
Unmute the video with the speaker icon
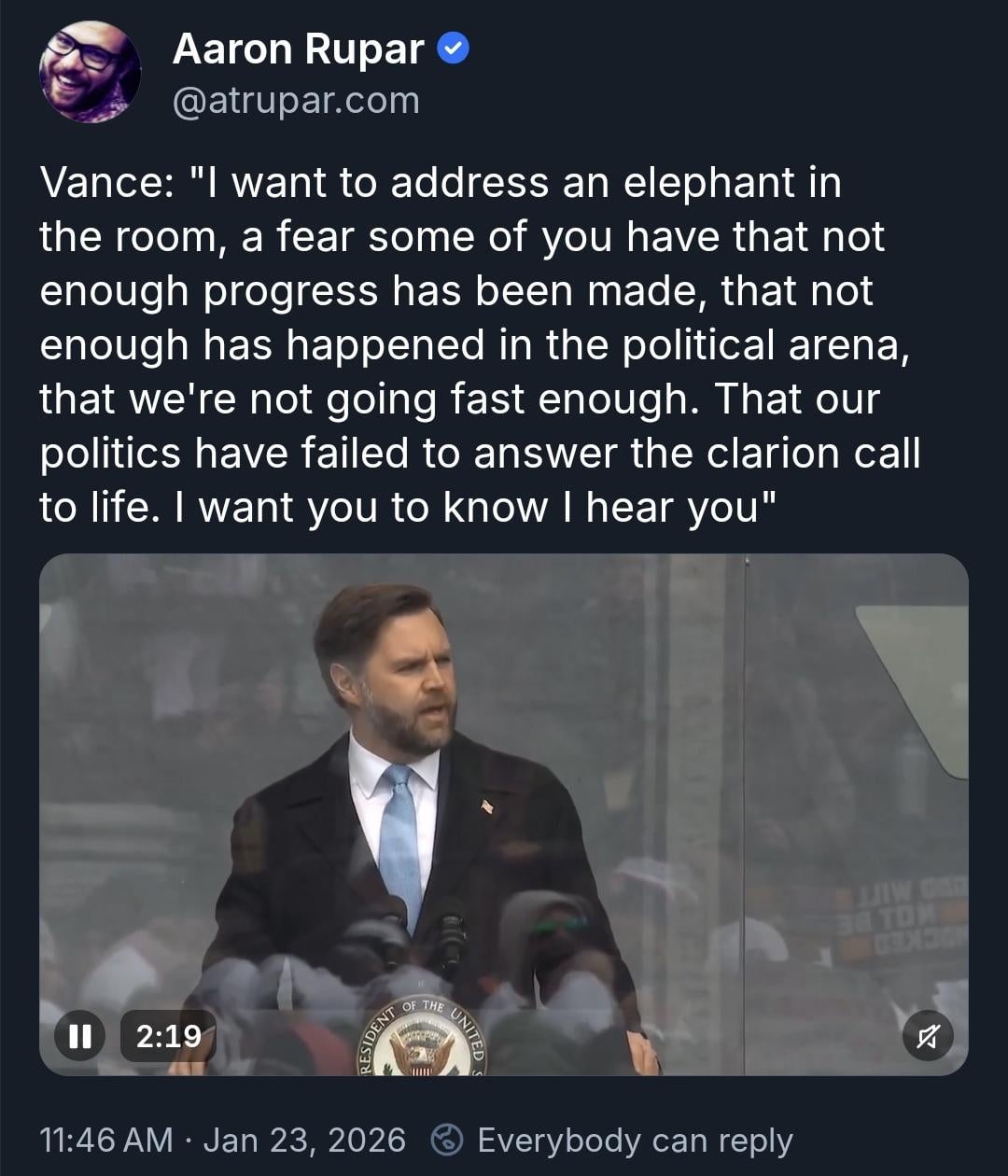tap(928, 1035)
